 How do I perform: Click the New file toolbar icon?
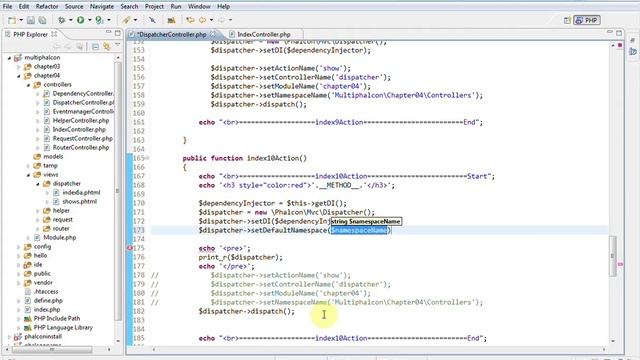pyautogui.click(x=12, y=20)
